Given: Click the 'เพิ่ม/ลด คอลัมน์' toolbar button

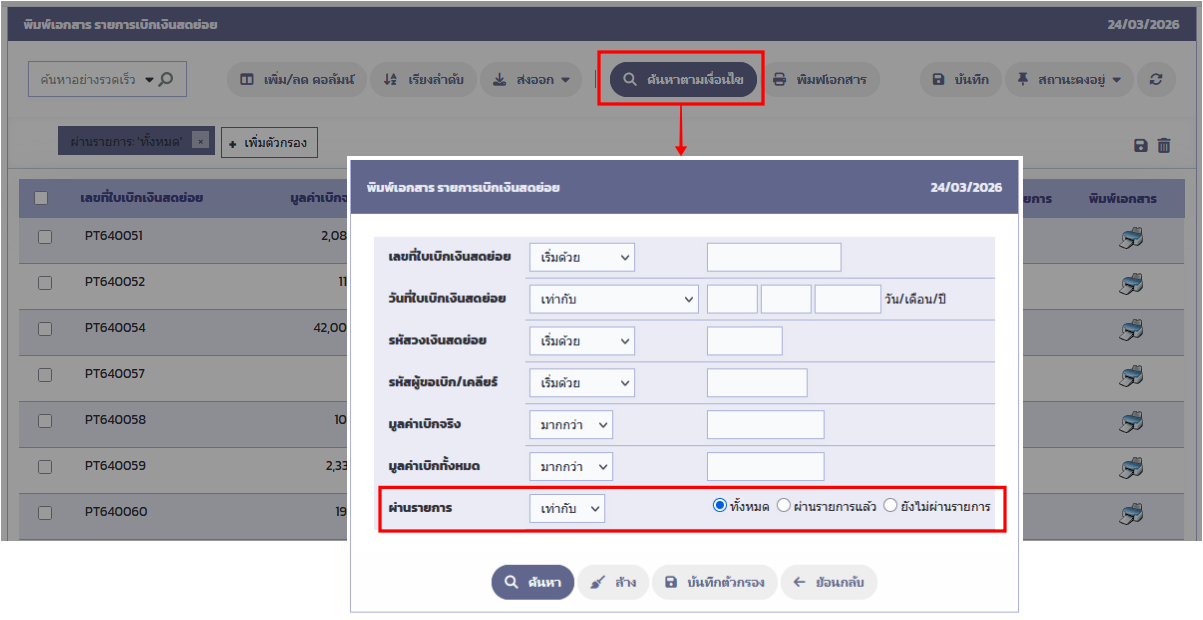Looking at the screenshot, I should point(297,80).
